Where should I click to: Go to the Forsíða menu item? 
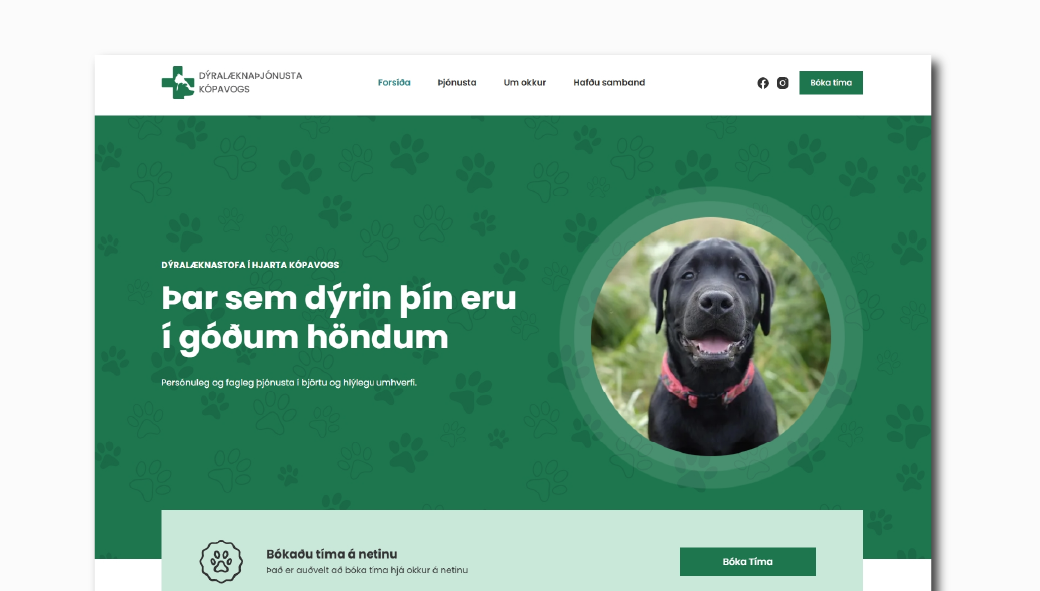394,82
